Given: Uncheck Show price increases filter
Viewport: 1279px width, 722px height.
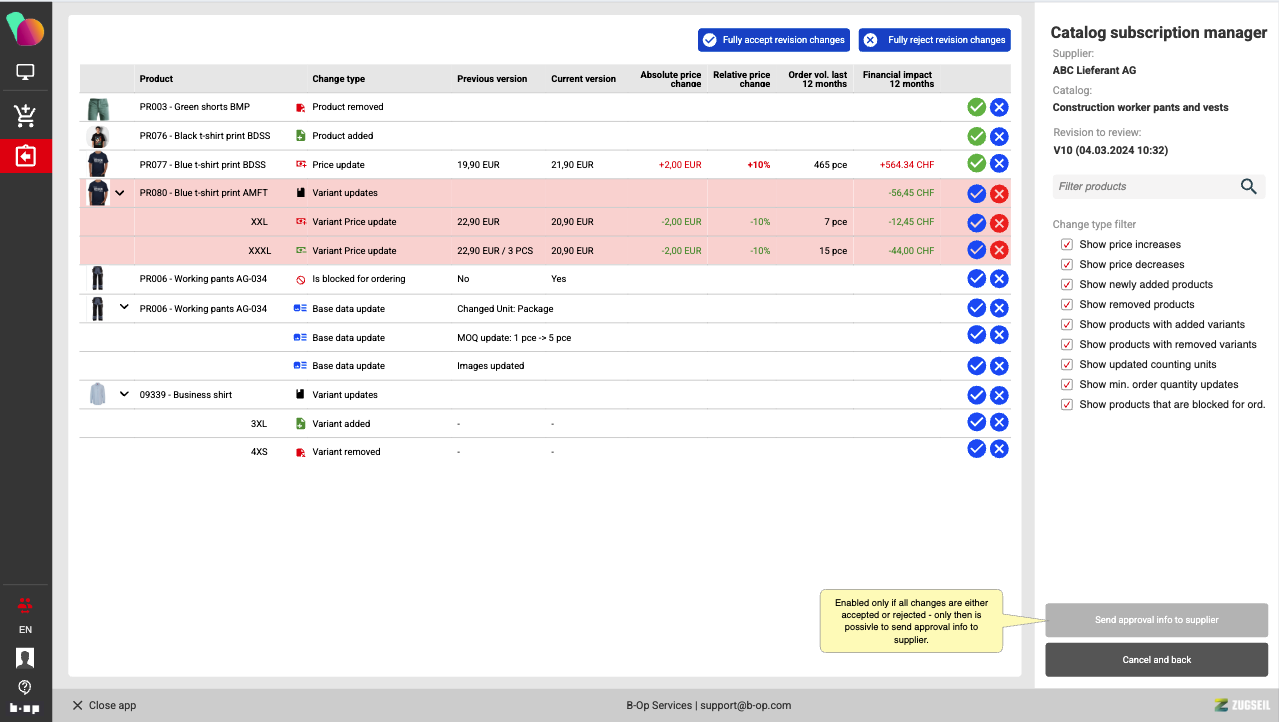Looking at the screenshot, I should pos(1067,245).
